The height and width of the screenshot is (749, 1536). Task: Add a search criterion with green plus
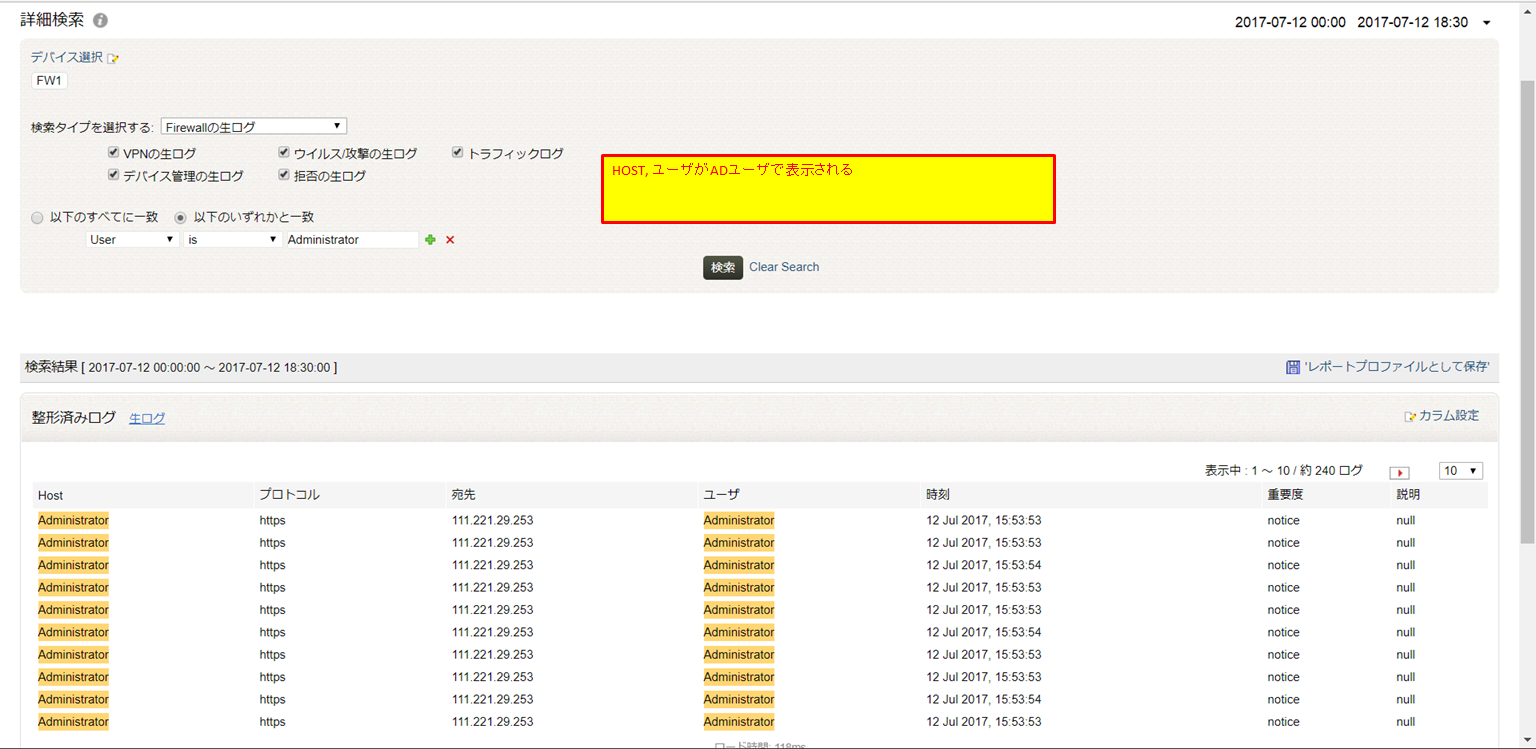click(431, 240)
